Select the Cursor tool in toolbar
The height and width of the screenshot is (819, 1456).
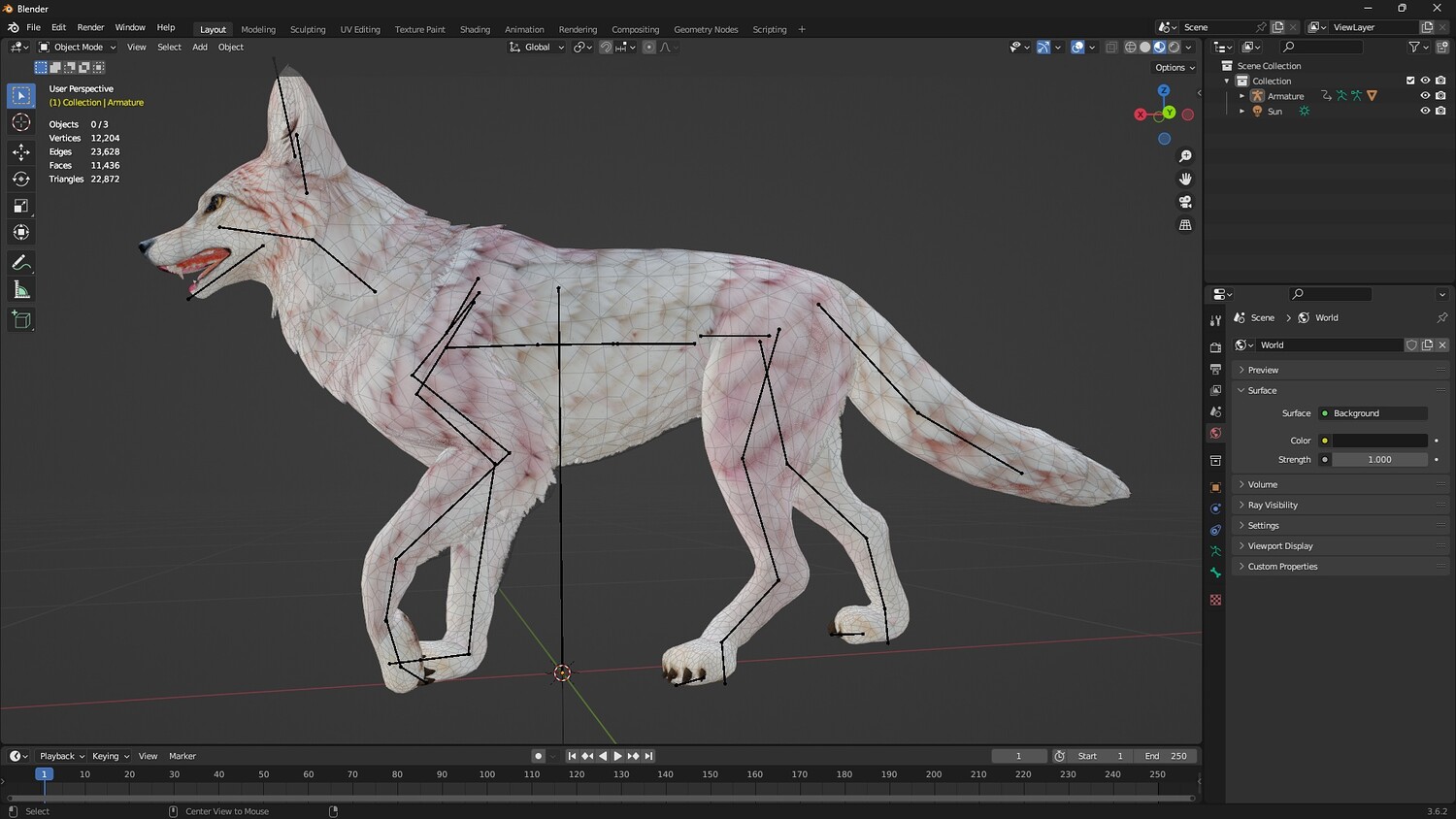[x=21, y=122]
